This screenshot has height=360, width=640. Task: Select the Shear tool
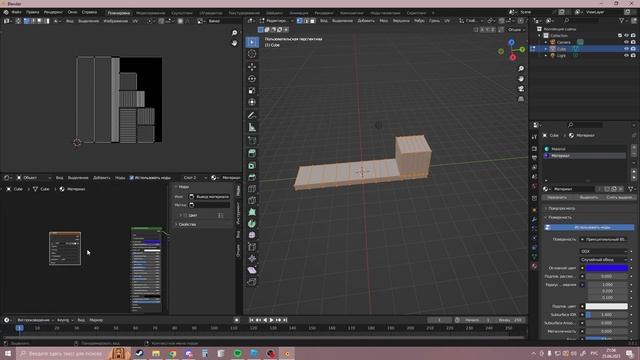coord(252,270)
